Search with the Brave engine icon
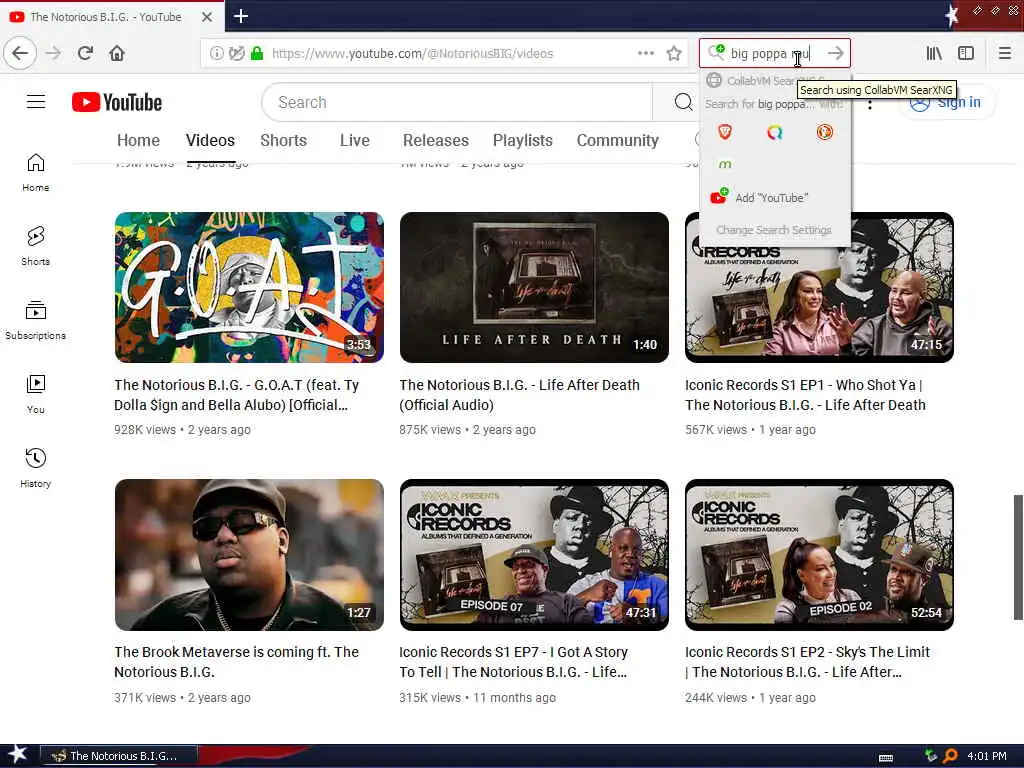This screenshot has width=1024, height=768. tap(724, 132)
